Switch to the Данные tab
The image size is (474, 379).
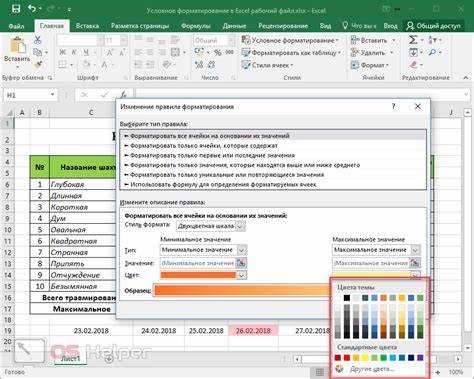(234, 26)
